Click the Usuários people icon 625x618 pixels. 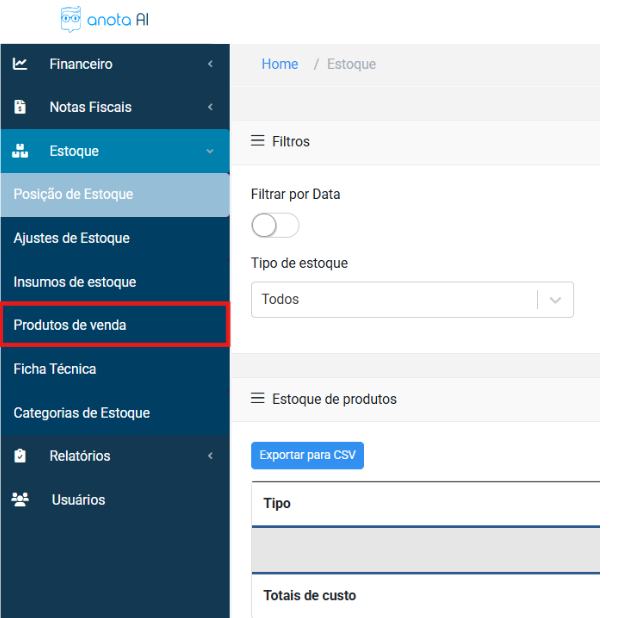coord(20,499)
